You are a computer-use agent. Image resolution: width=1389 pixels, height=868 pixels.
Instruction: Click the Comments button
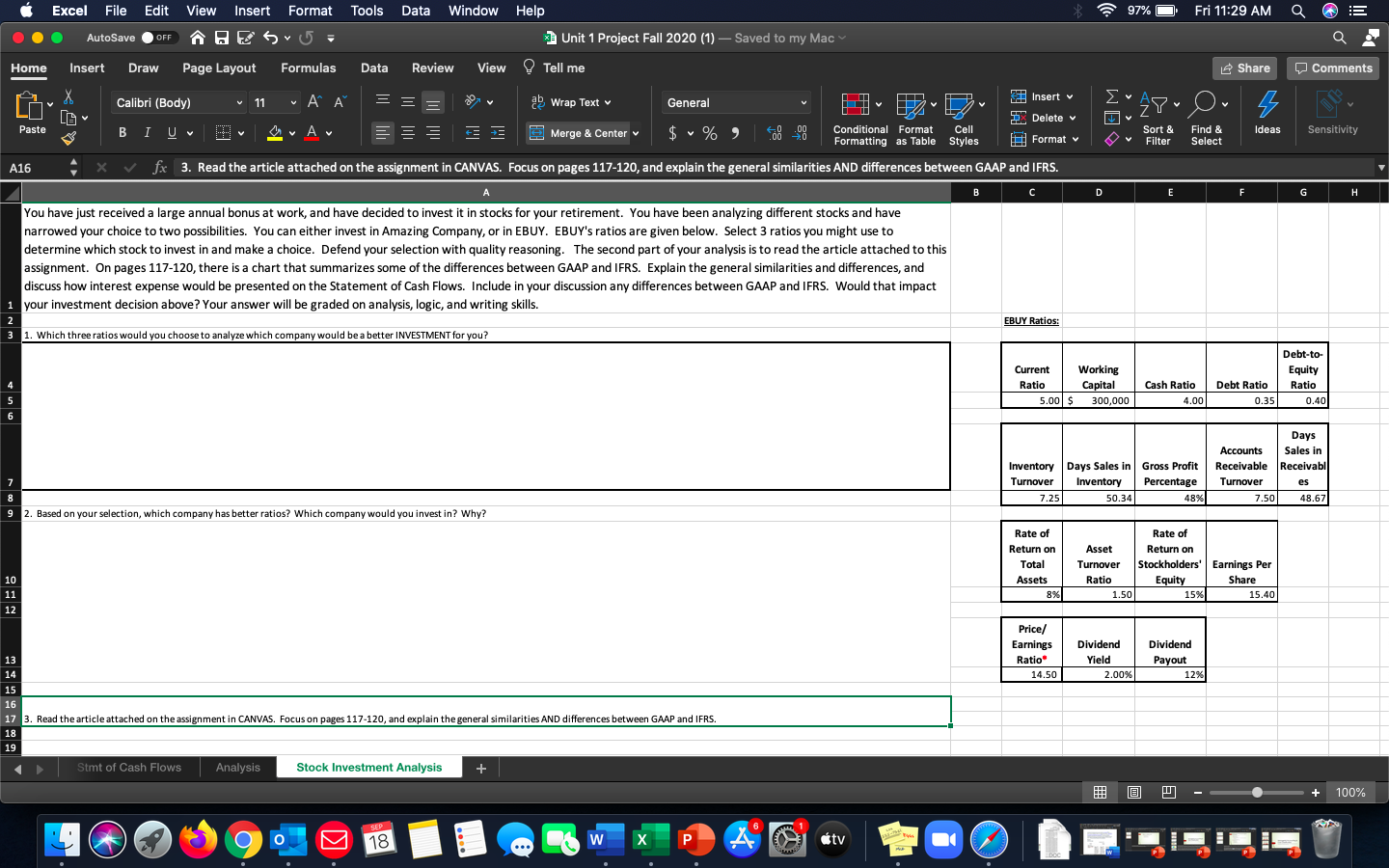point(1333,68)
